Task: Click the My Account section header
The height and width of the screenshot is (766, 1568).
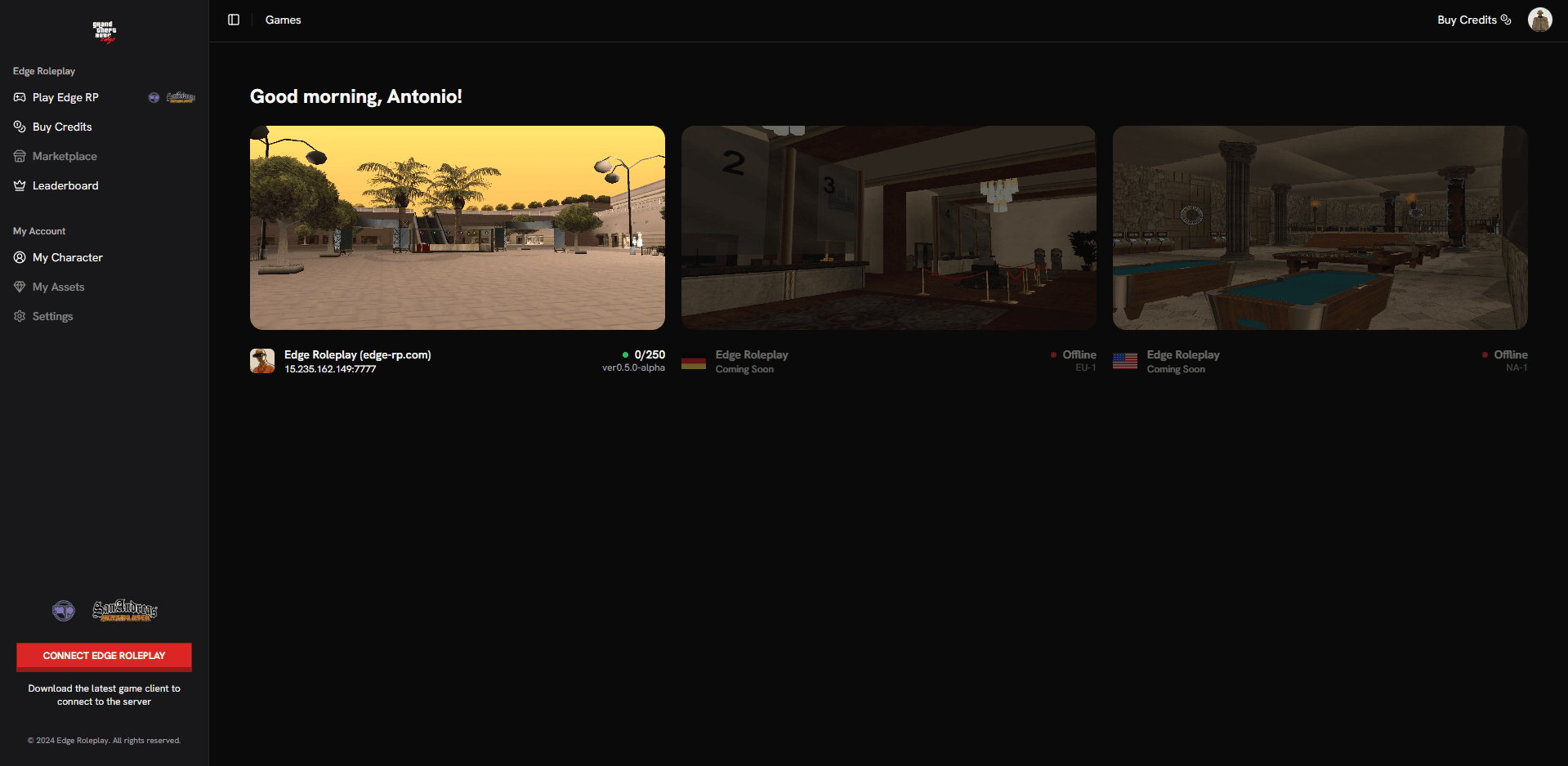Action: [39, 231]
